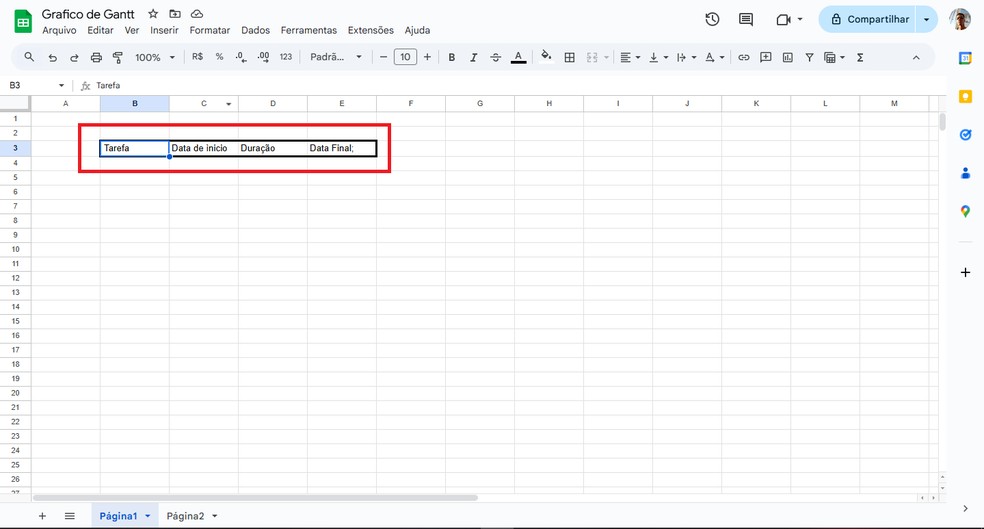
Task: Click the merge cells icon
Action: click(x=592, y=57)
